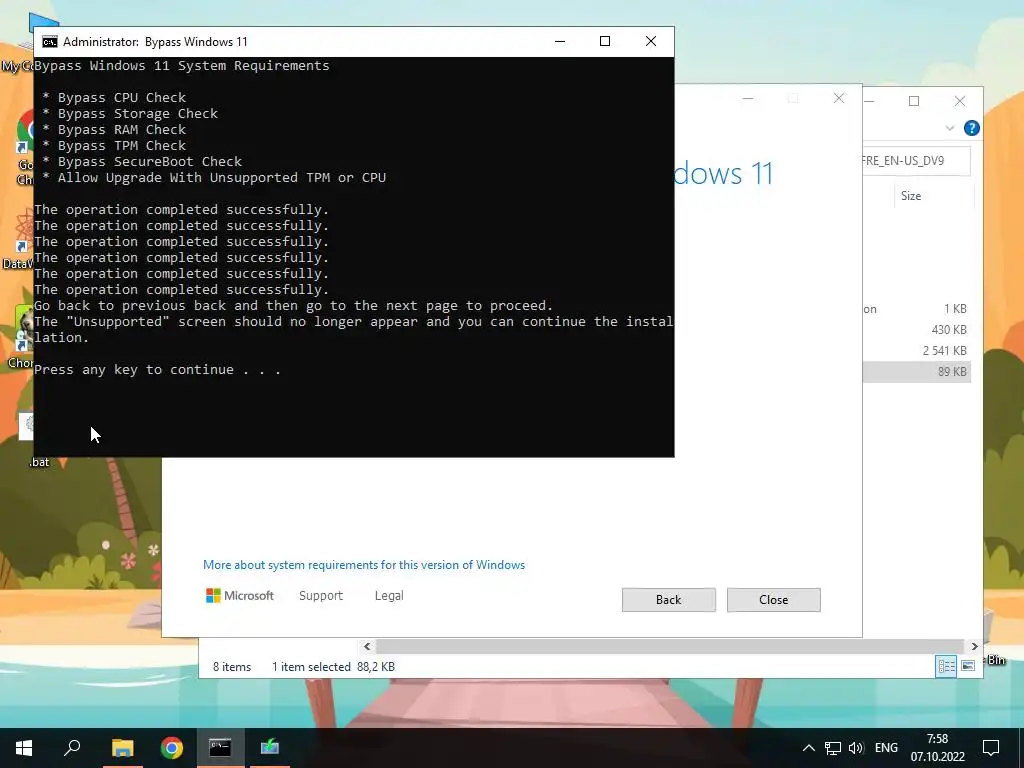Maximize the File Explorer window

tap(914, 101)
